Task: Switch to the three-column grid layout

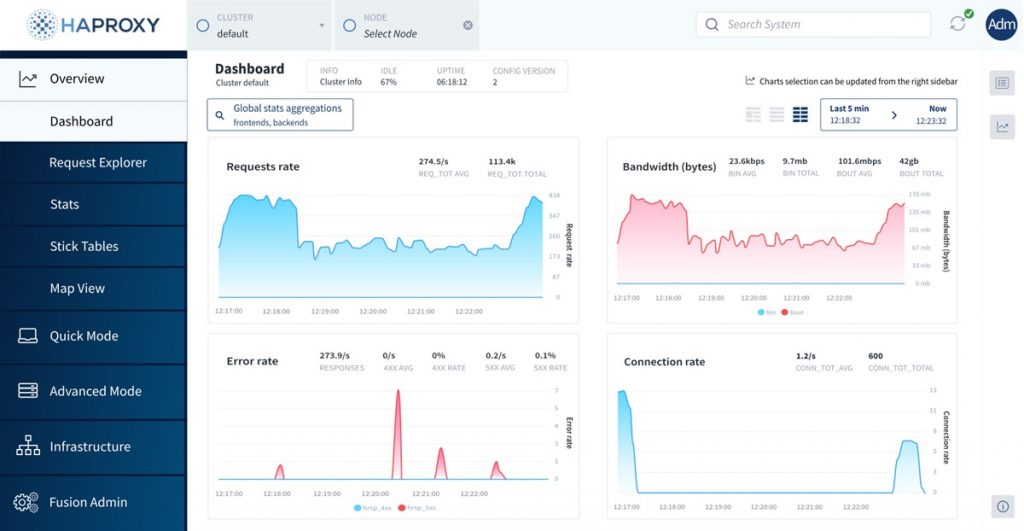Action: click(x=753, y=115)
